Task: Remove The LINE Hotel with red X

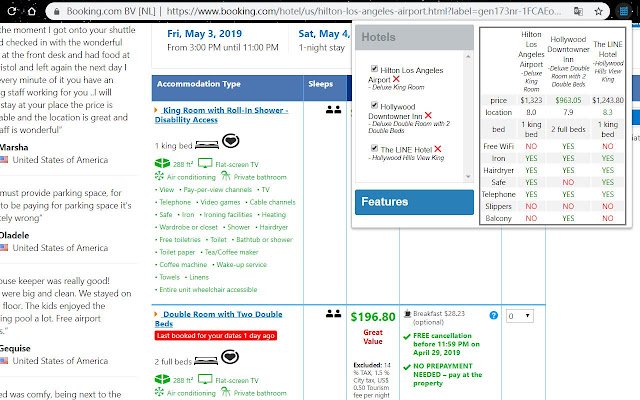Action: [x=438, y=149]
